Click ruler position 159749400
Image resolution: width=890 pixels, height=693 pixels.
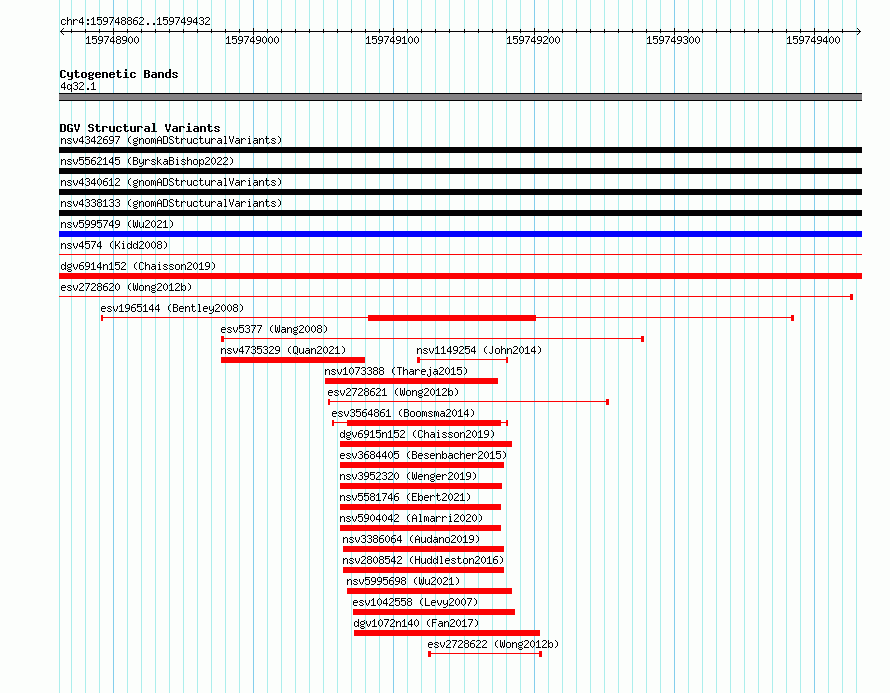pos(813,40)
